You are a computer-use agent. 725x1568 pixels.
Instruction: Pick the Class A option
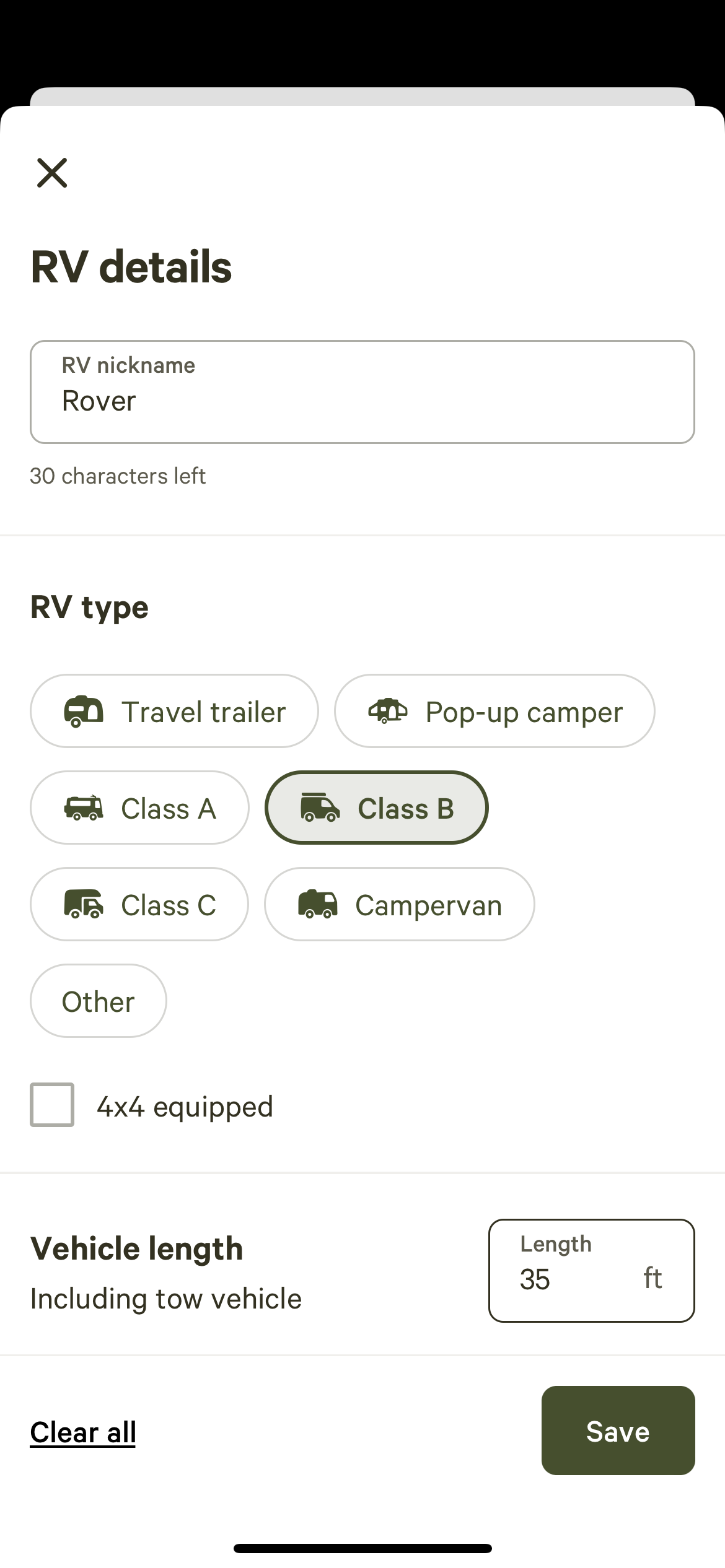[139, 808]
